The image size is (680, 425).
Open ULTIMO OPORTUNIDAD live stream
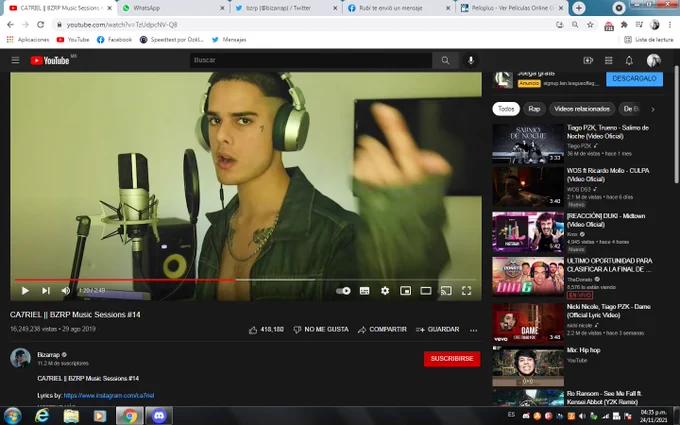coord(528,277)
